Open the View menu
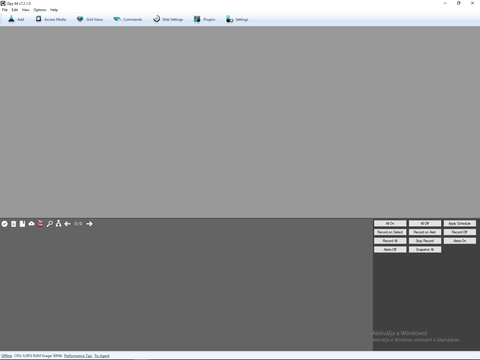Viewport: 480px width, 360px height. 26,10
